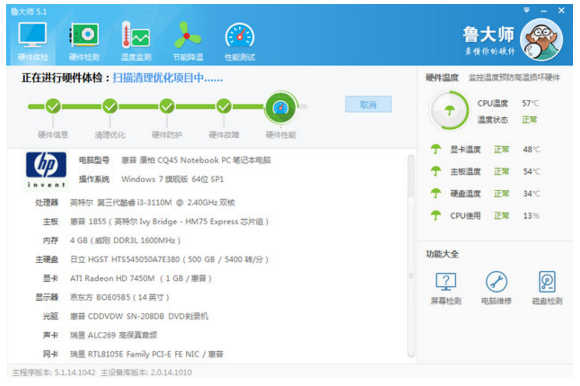Open the 性能测试 speedometer benchmark tab
Image resolution: width=580 pixels, height=386 pixels.
tap(240, 41)
